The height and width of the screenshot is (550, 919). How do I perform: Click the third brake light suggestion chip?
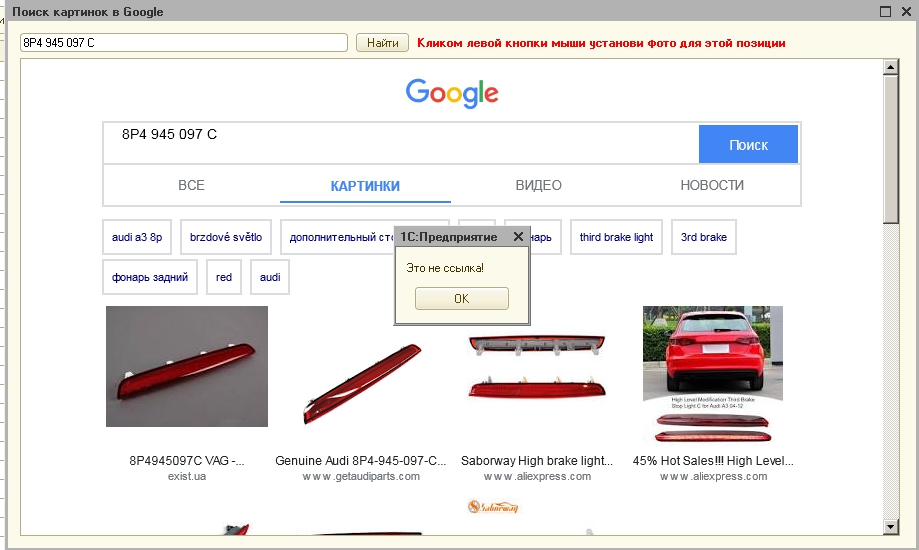(616, 237)
